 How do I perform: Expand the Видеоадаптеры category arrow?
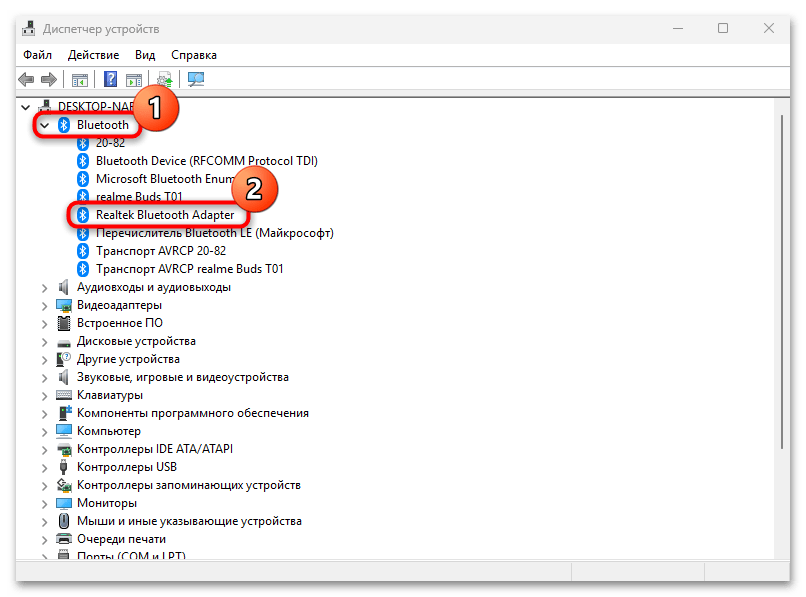tap(45, 305)
